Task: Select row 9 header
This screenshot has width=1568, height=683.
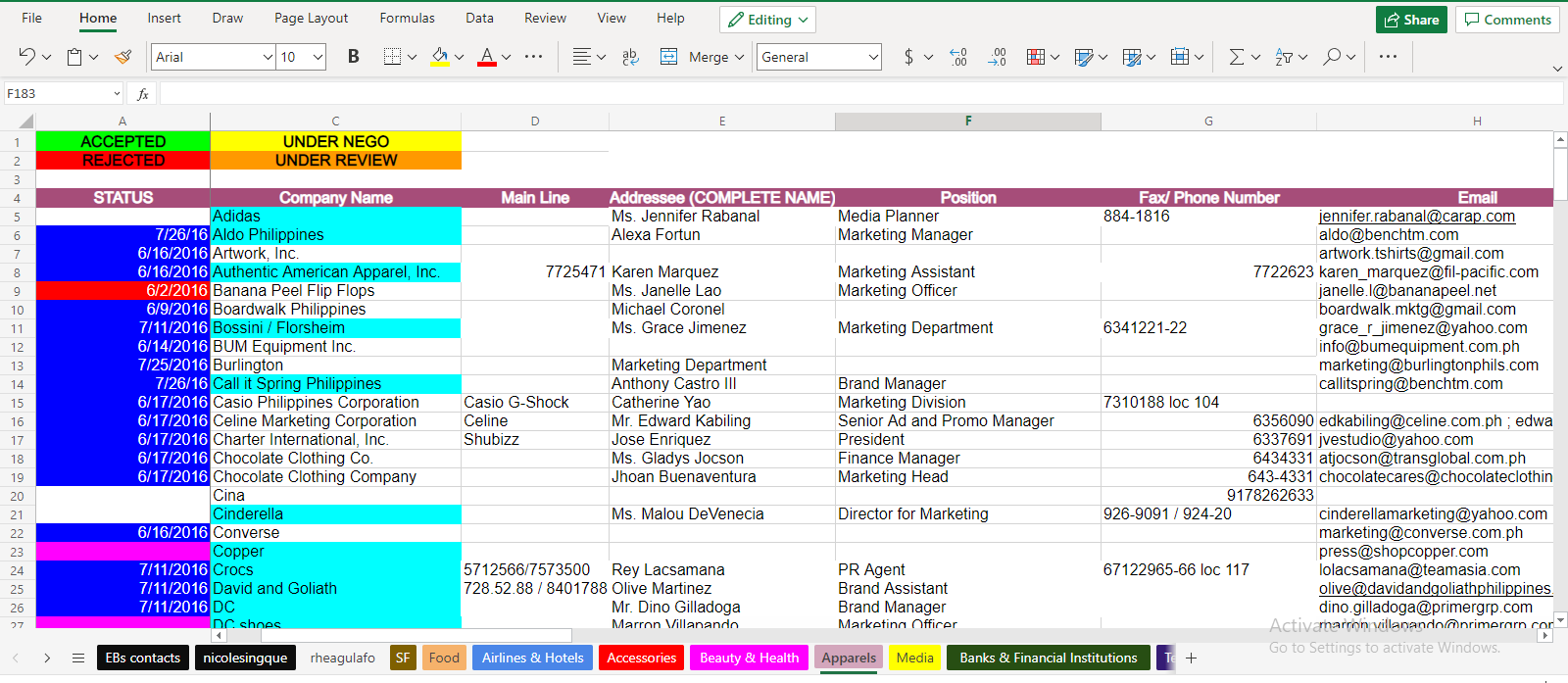Action: (x=17, y=291)
